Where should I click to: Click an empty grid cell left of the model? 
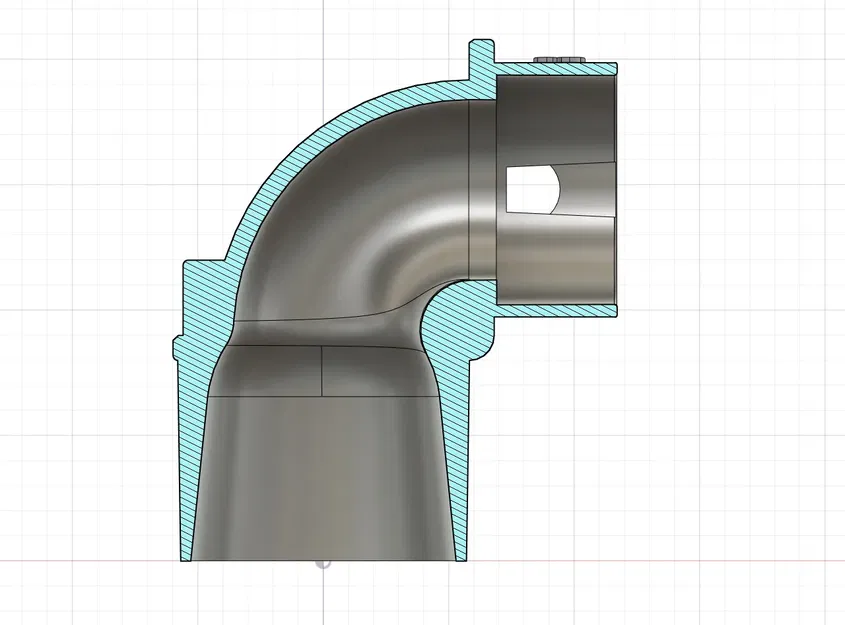point(80,300)
